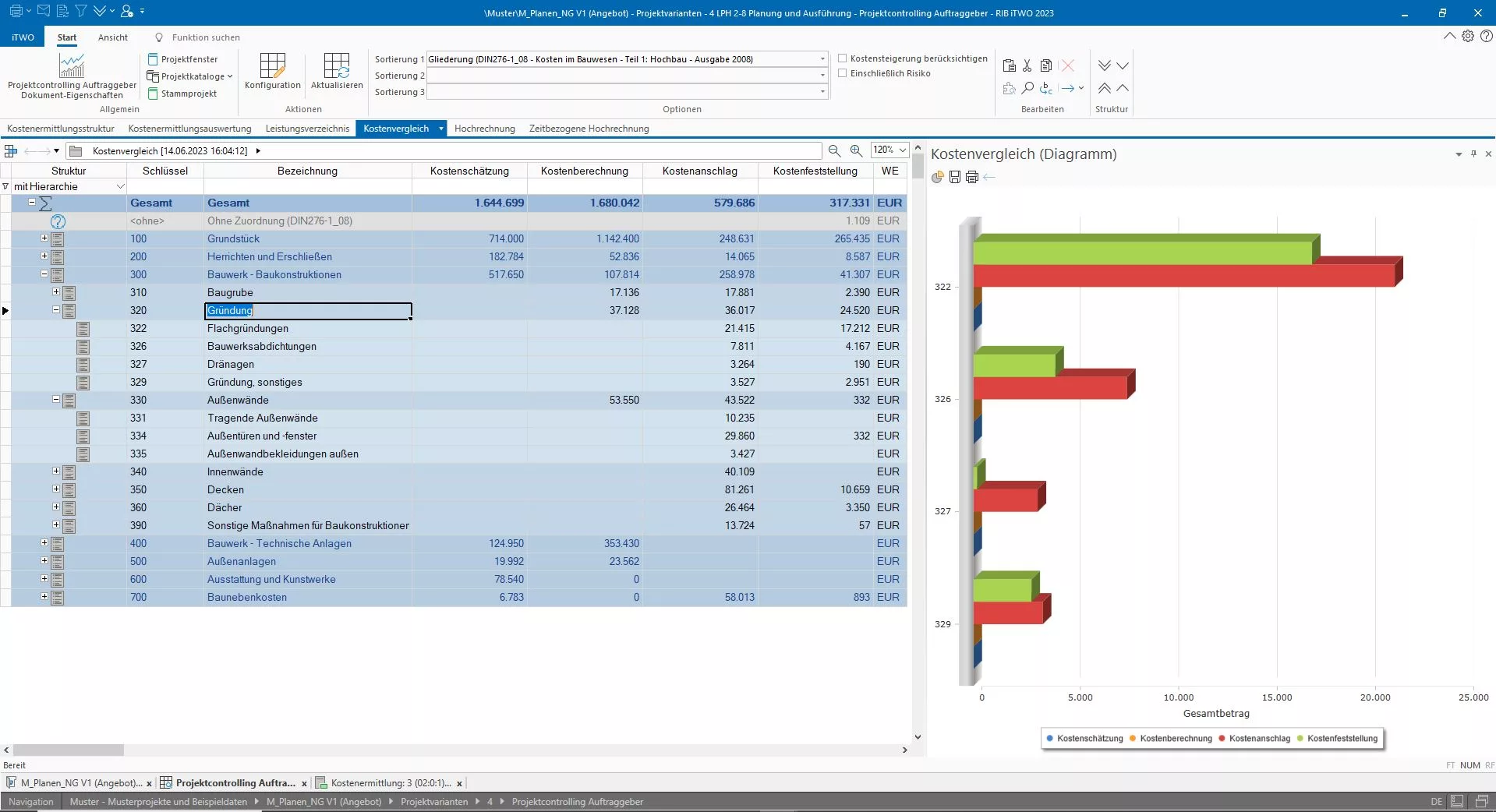The width and height of the screenshot is (1496, 812).
Task: Open the 120% zoom level dropdown
Action: pos(903,150)
